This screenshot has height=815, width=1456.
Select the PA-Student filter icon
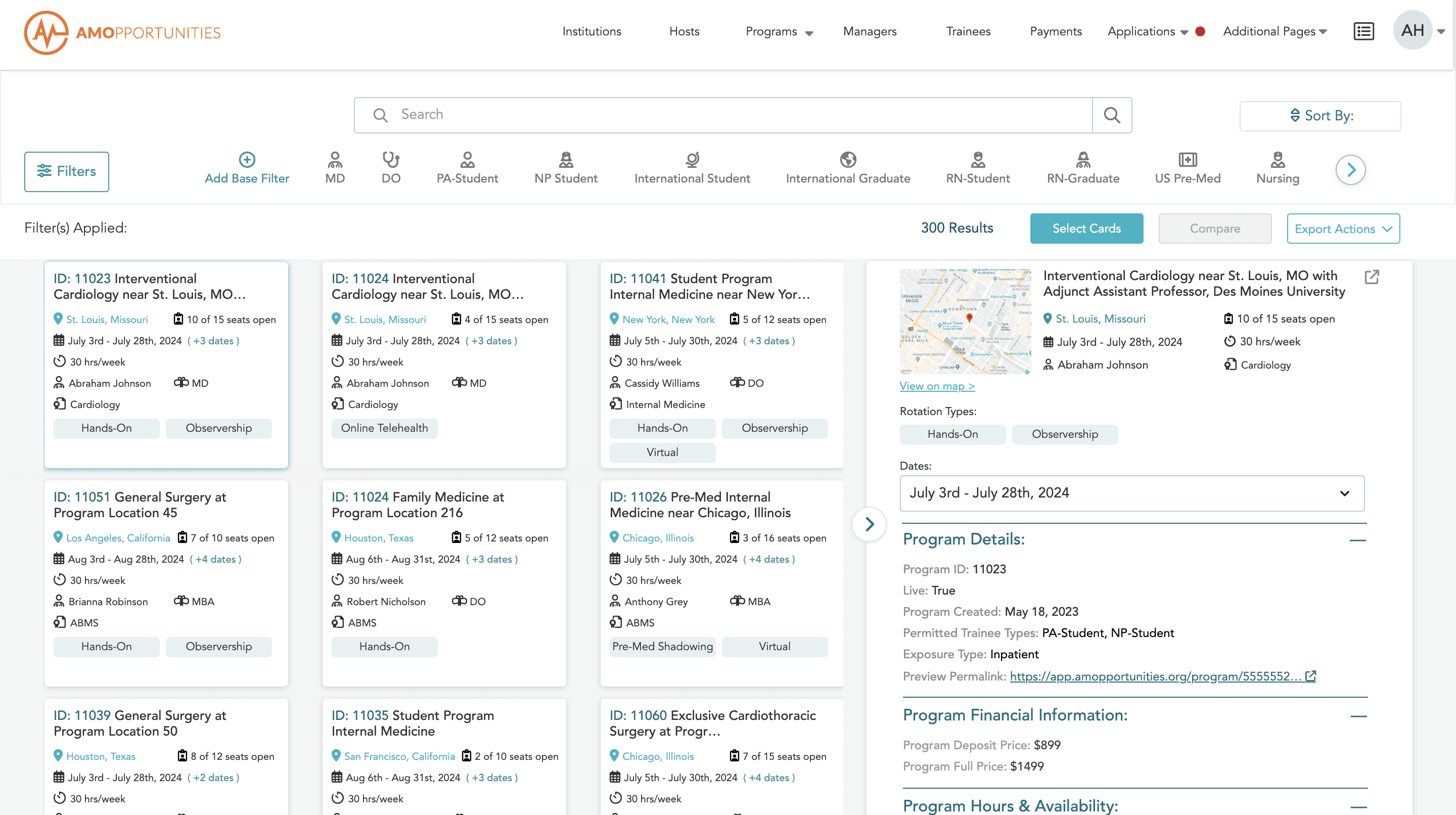[467, 168]
